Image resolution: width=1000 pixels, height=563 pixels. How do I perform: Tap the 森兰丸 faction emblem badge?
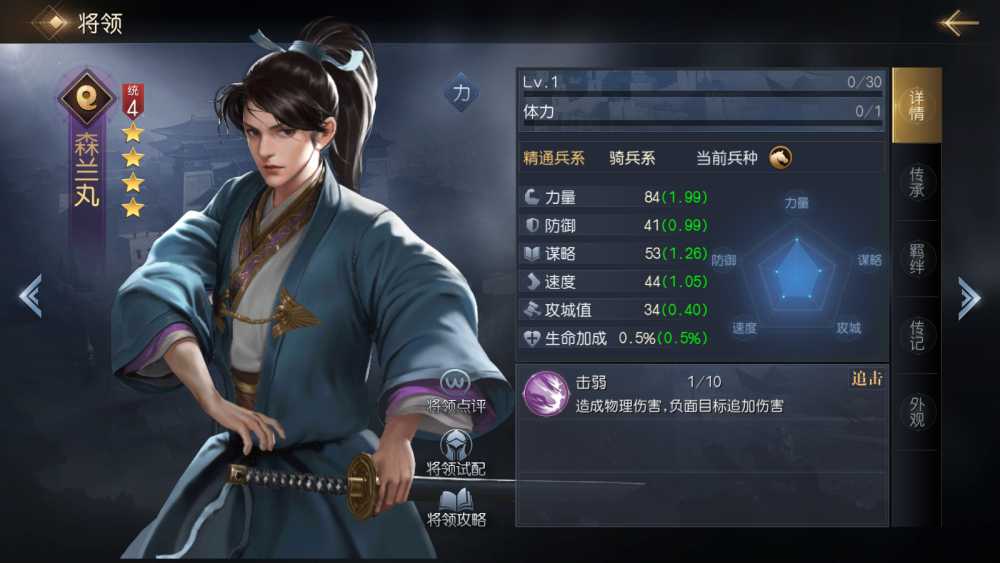[87, 97]
